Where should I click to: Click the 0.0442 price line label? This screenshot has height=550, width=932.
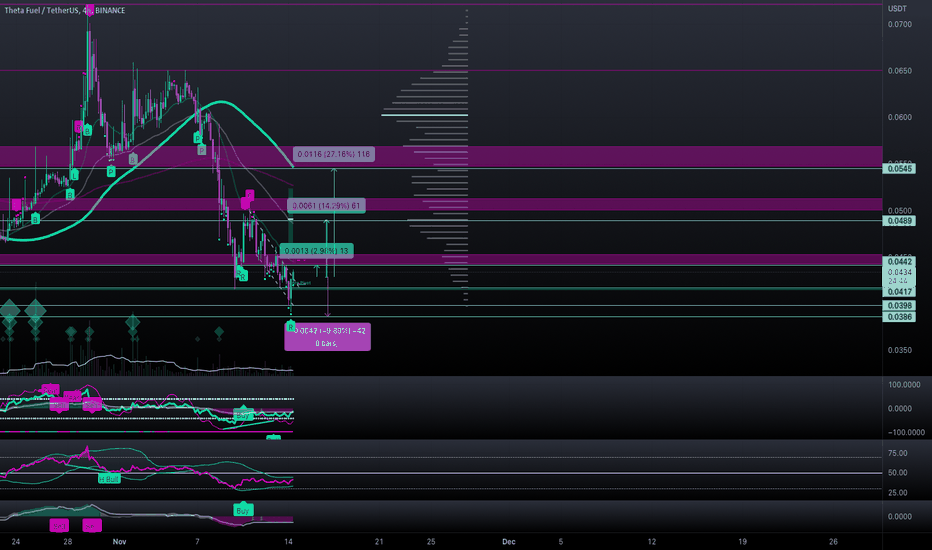click(x=900, y=262)
